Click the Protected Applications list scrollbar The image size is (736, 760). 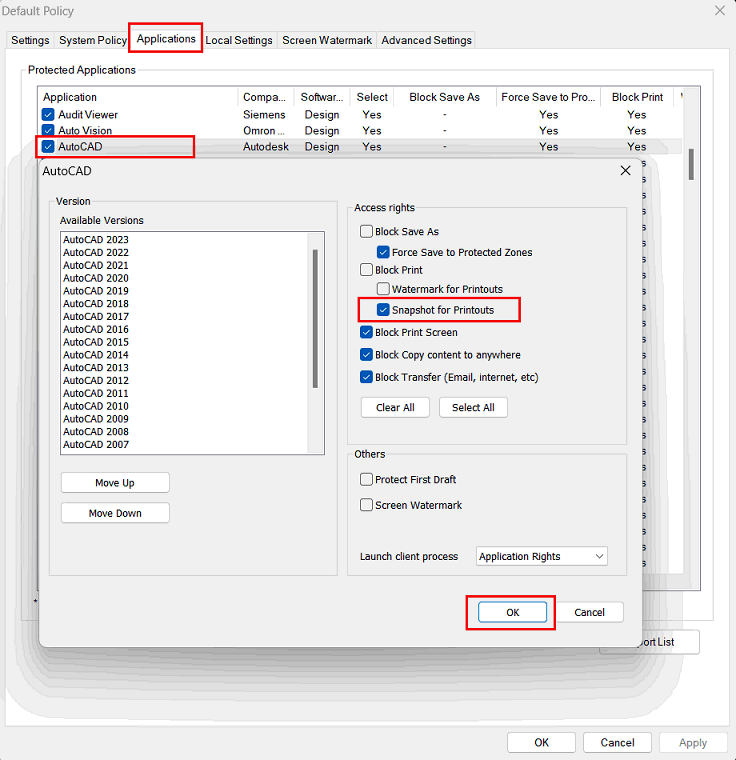click(691, 164)
